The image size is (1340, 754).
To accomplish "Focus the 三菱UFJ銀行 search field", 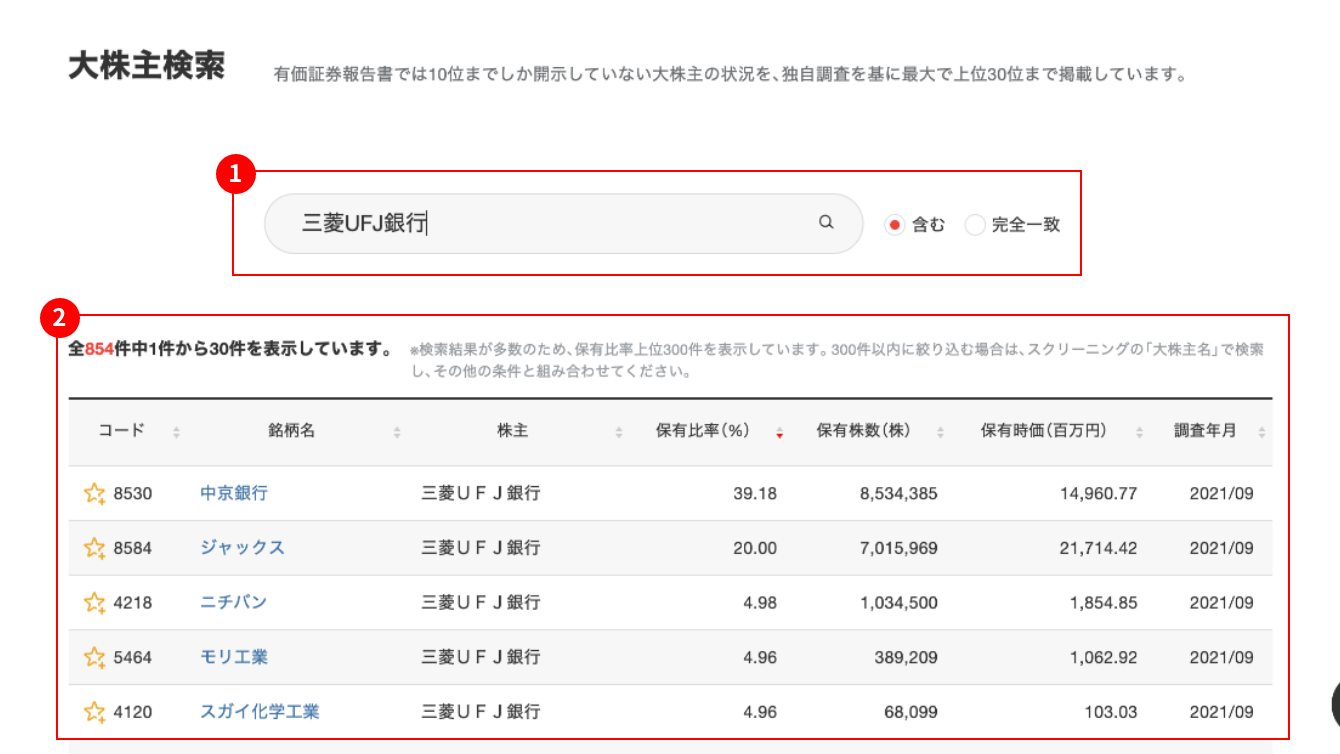I will 563,223.
